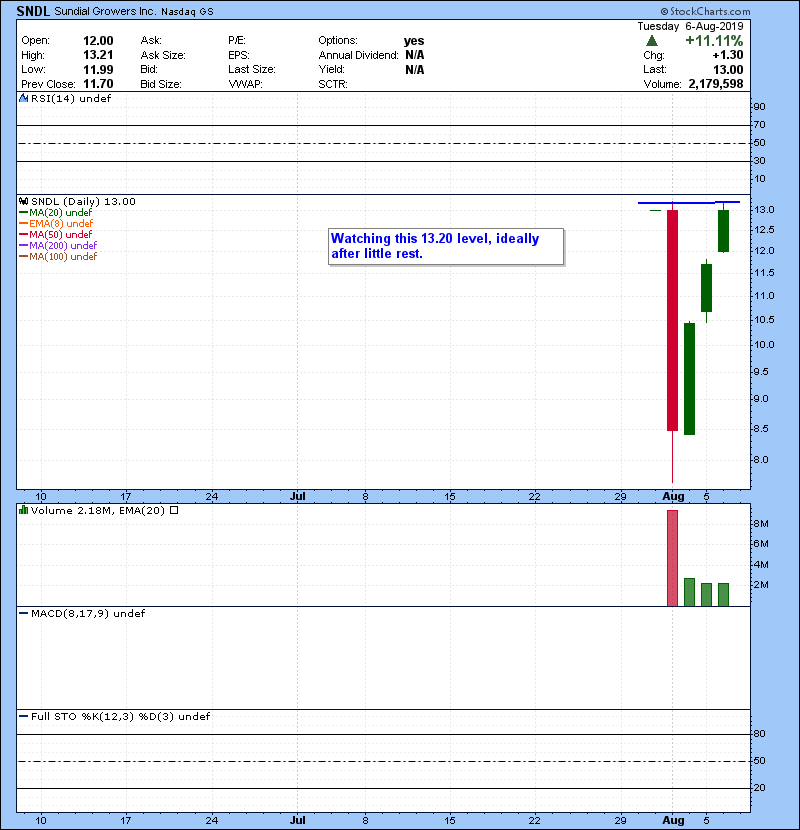
Task: Click the Volume bars icon
Action: coord(23,510)
